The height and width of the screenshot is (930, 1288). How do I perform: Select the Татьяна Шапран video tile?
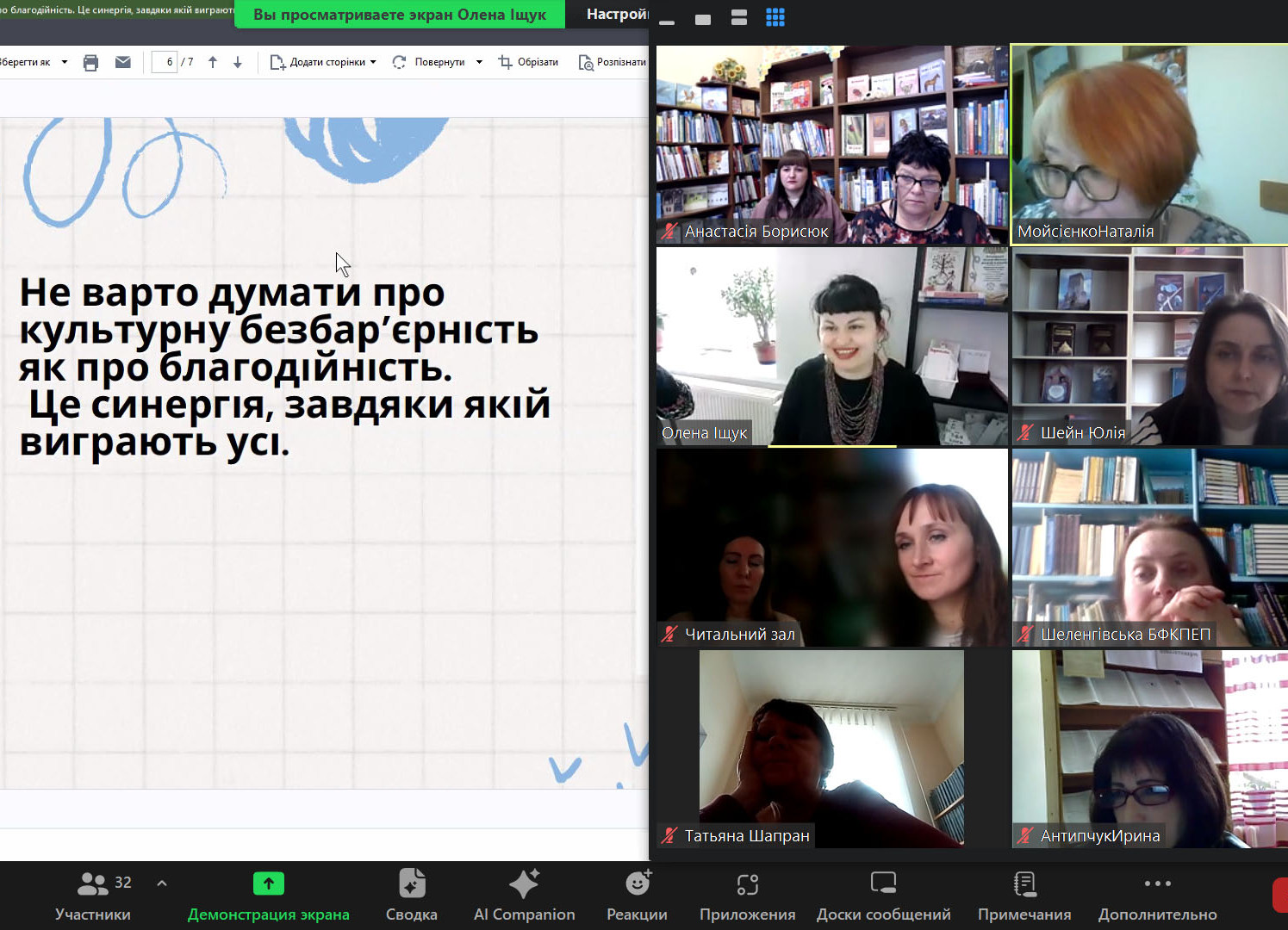832,749
